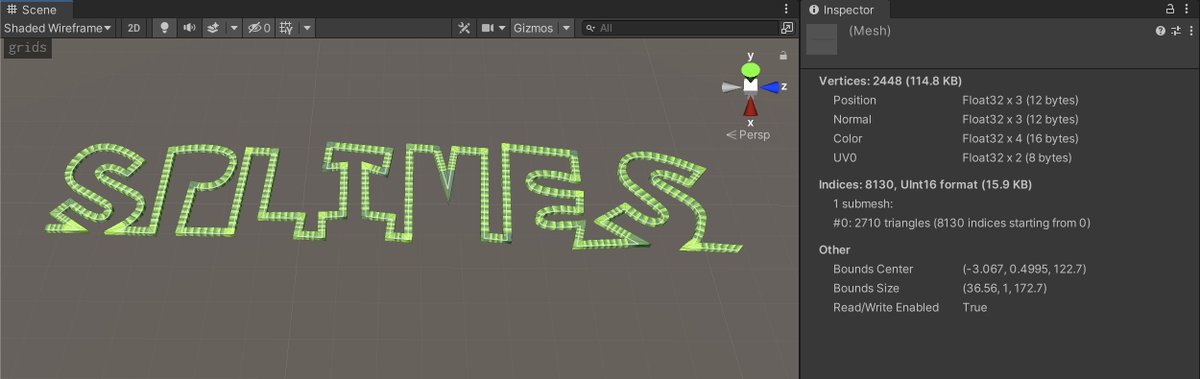Toggle the Persp projection label
Screen dimensions: 1200x379
click(748, 134)
